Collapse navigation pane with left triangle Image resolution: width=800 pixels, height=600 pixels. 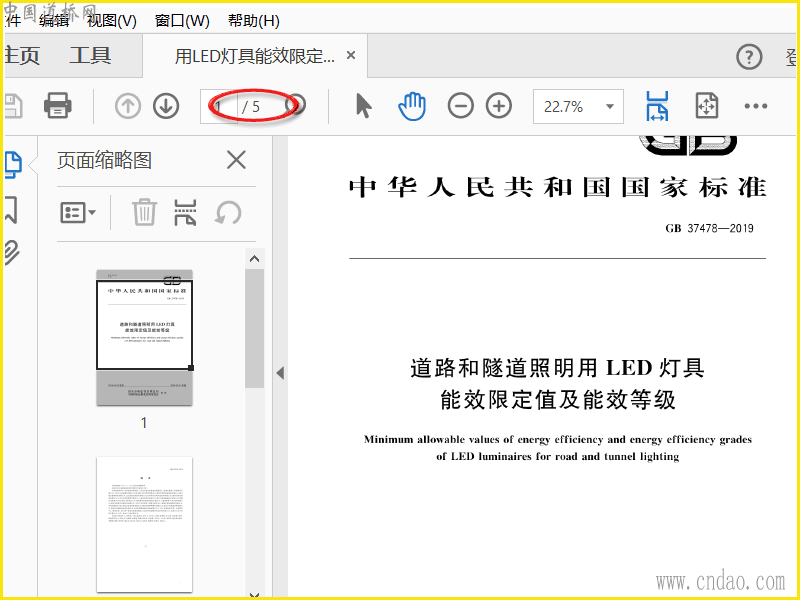(280, 373)
